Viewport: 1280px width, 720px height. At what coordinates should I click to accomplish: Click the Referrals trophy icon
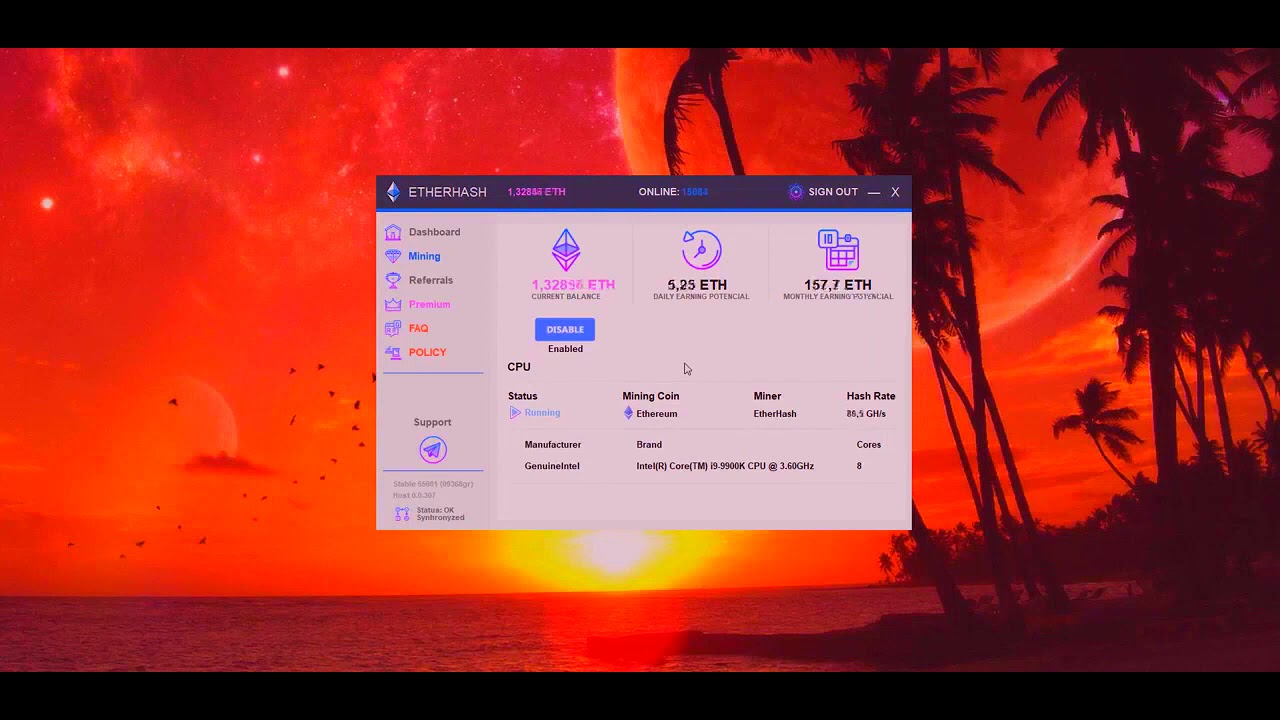coord(393,280)
